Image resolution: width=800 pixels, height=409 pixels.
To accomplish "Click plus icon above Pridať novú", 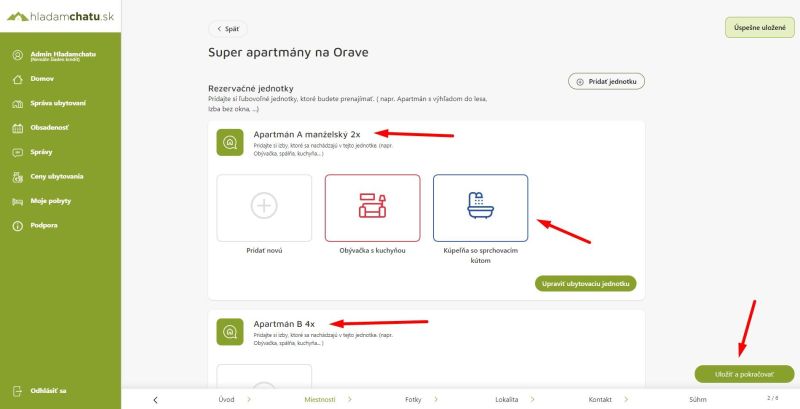I will pos(264,206).
